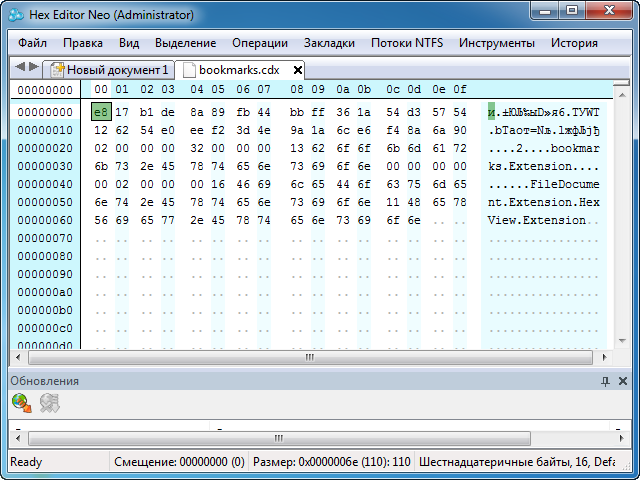The height and width of the screenshot is (480, 640).
Task: Click the check for updates globe icon
Action: pos(21,403)
